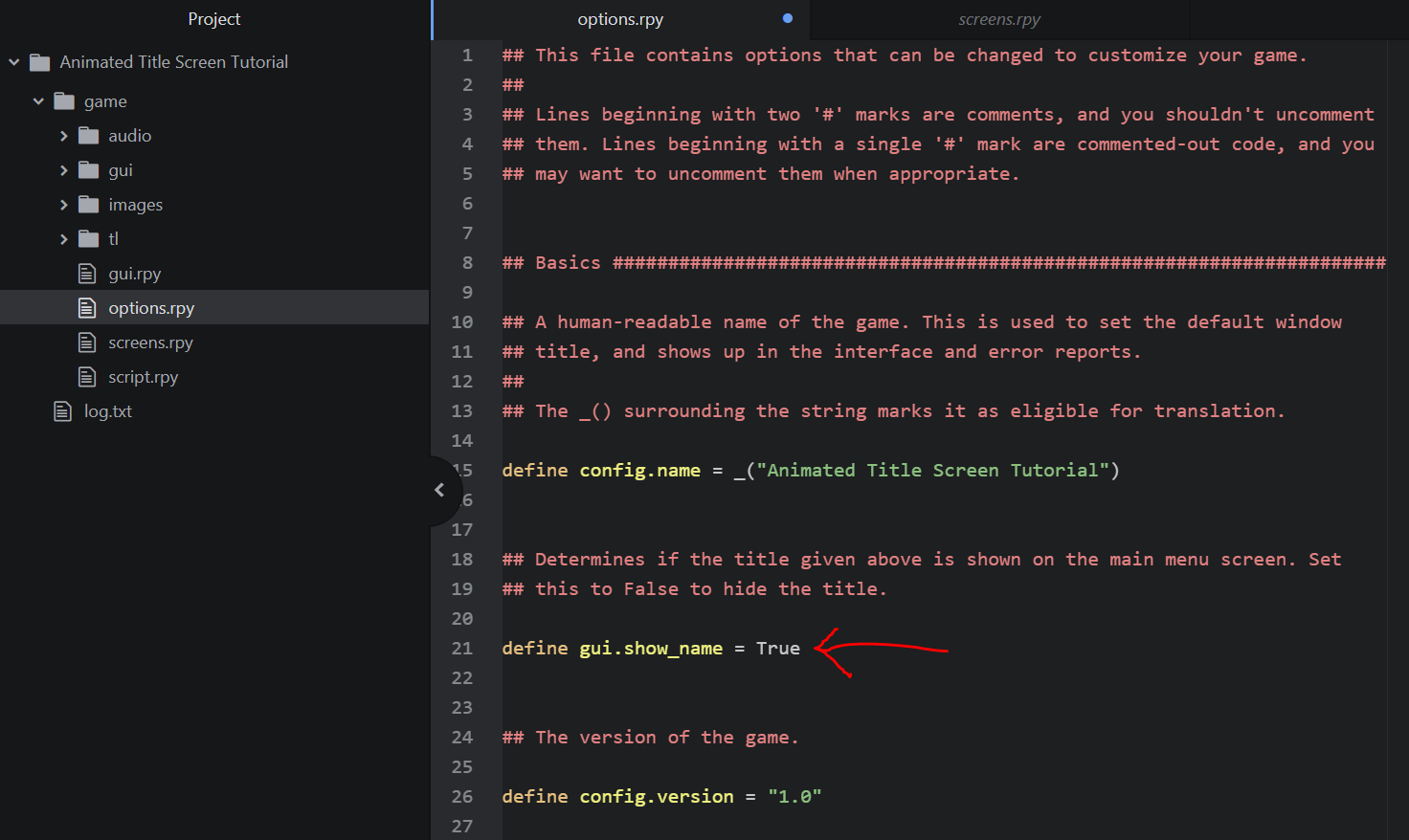Image resolution: width=1409 pixels, height=840 pixels.
Task: Click the gui folder icon
Action: 89,170
